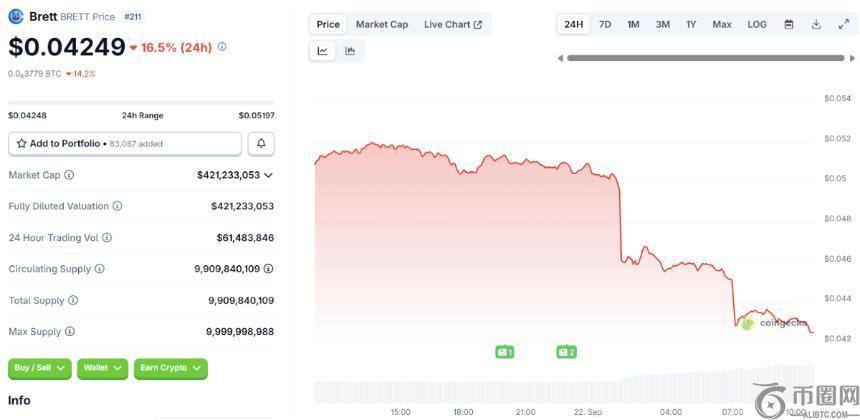Switch to the candlestick chart view
This screenshot has width=860, height=420.
pos(350,51)
